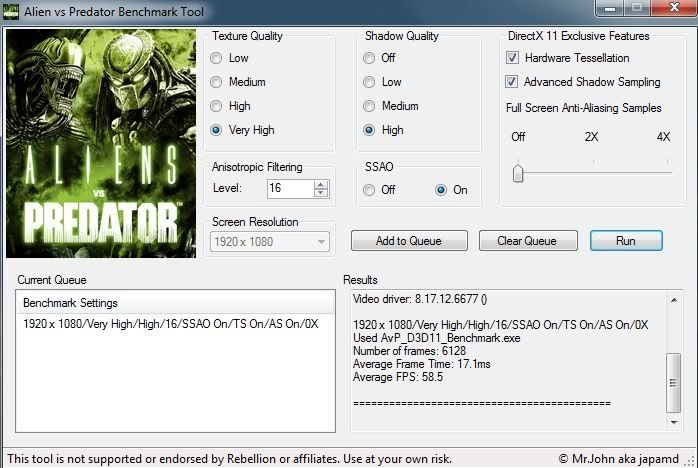Click the window resize grip in status bar
Screen dimensions: 698x468
[x=691, y=462]
